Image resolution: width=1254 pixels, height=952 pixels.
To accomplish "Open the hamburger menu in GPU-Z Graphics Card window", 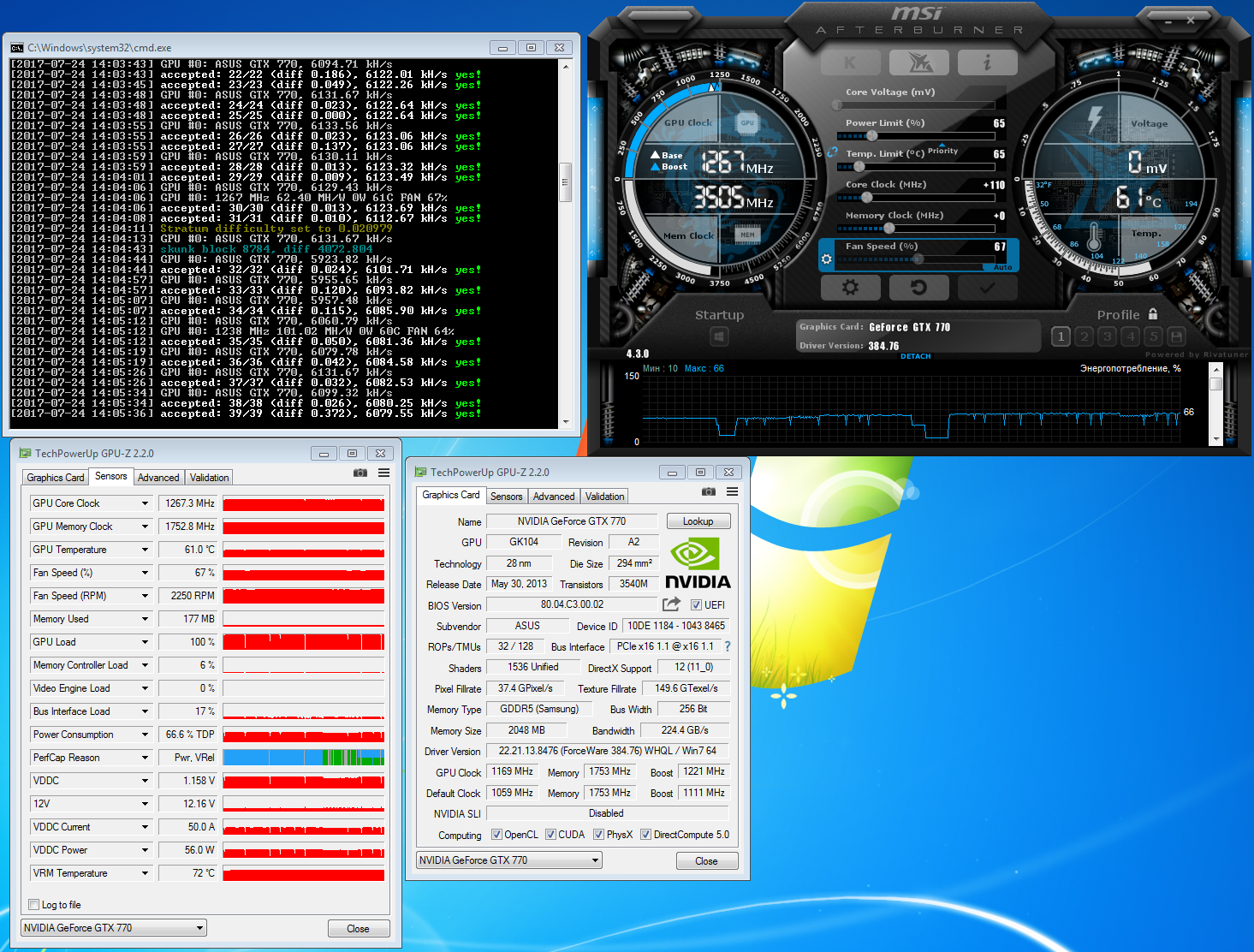I will pyautogui.click(x=732, y=491).
